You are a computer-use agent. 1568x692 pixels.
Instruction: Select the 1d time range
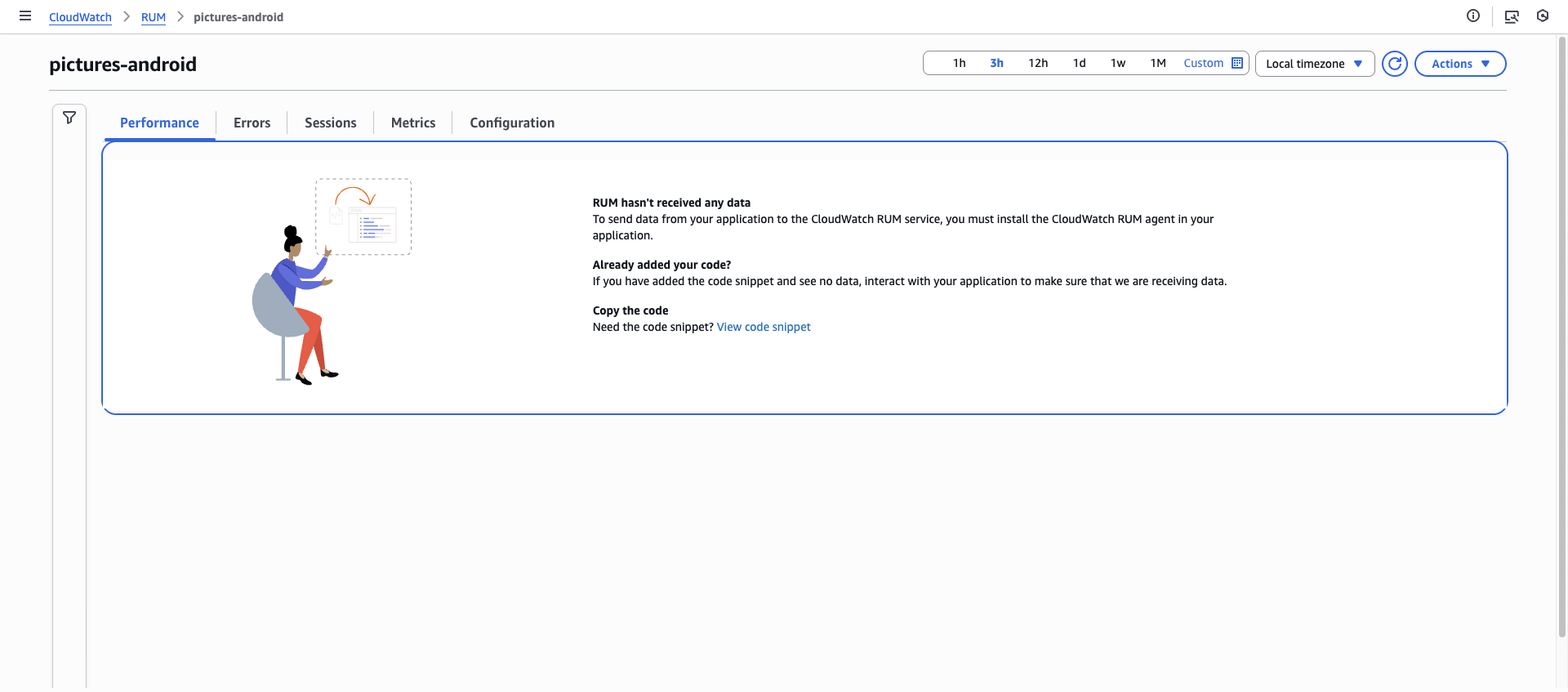(1079, 63)
